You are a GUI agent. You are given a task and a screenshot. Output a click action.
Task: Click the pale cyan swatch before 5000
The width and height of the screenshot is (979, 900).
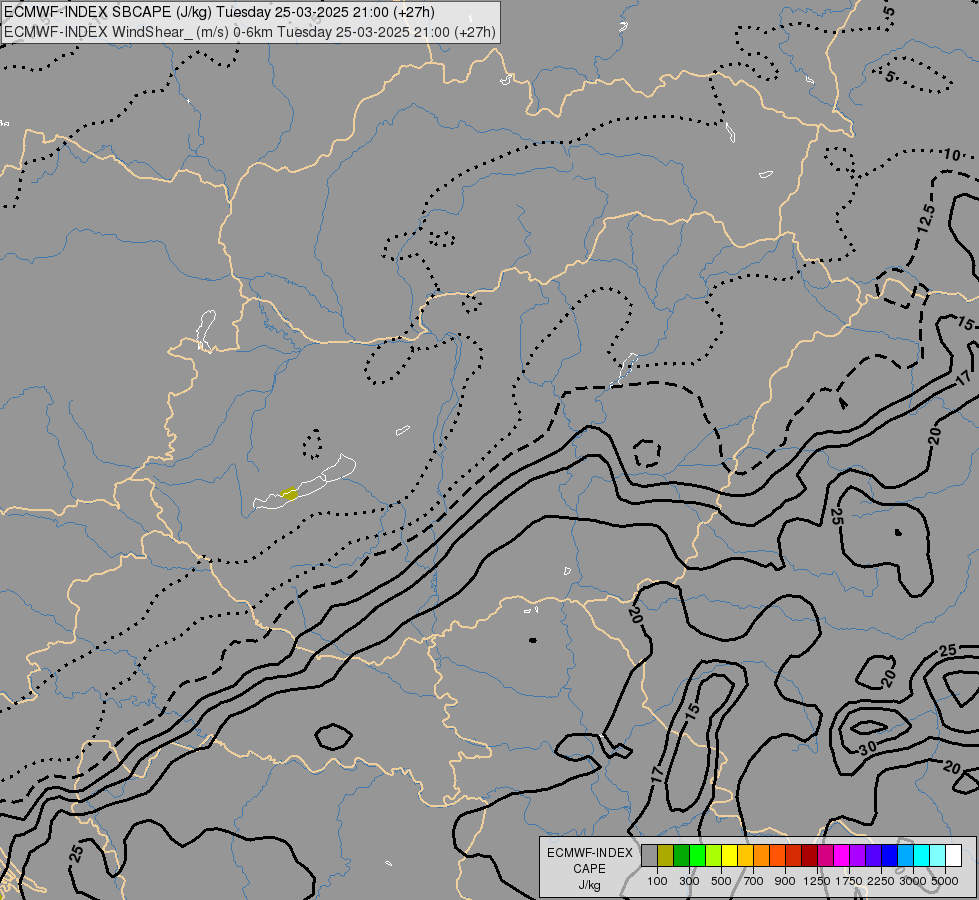(938, 856)
